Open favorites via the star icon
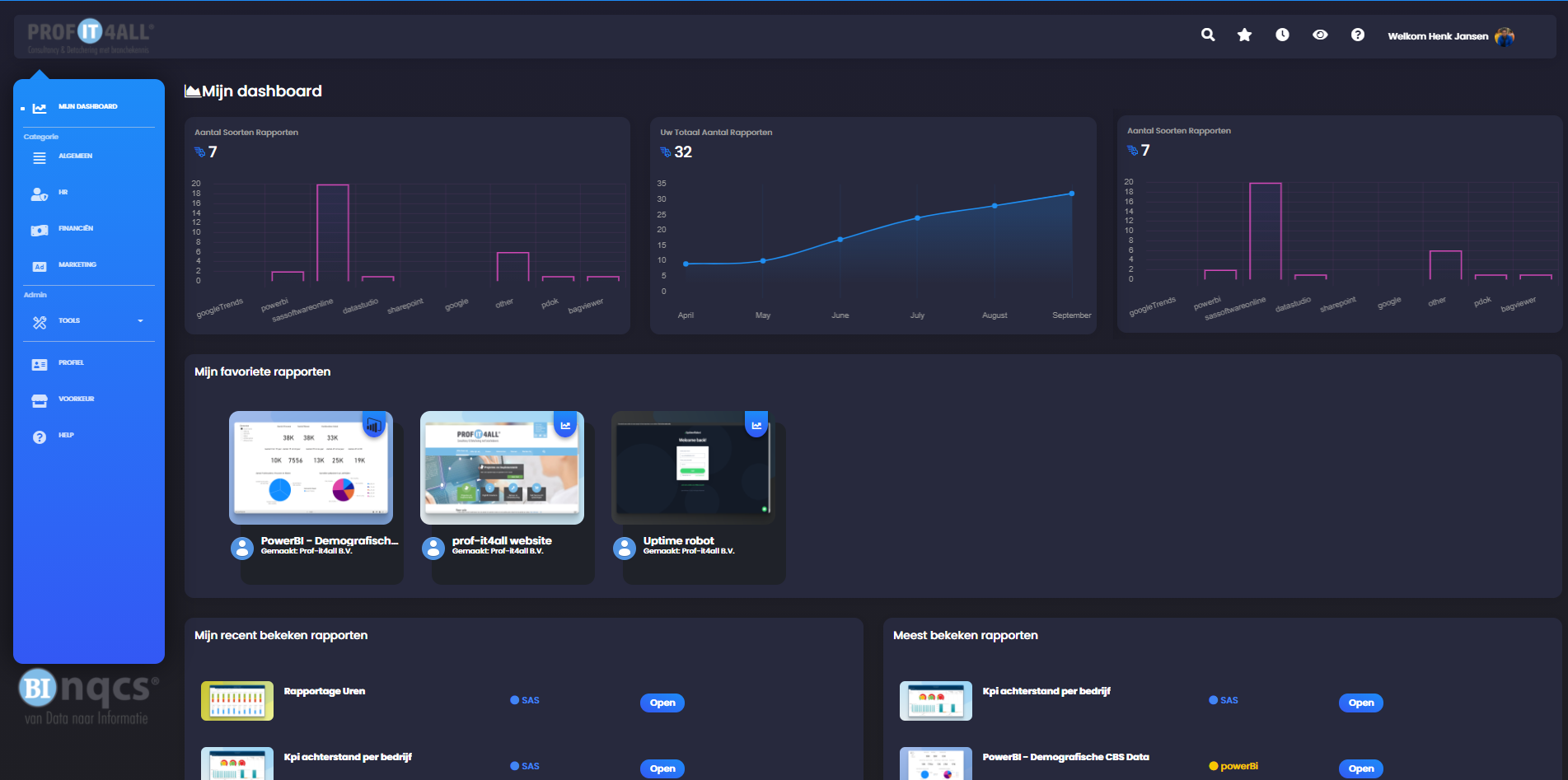The image size is (1568, 780). pyautogui.click(x=1244, y=35)
